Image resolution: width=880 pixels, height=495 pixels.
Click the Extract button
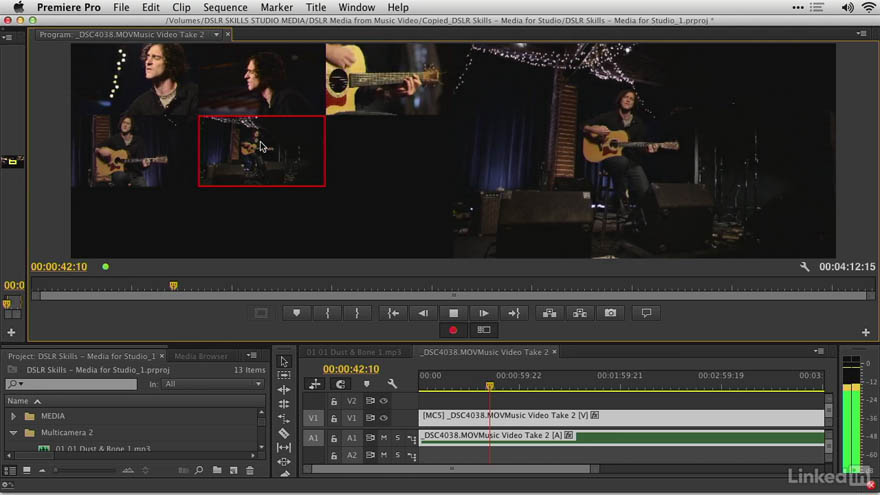(580, 313)
